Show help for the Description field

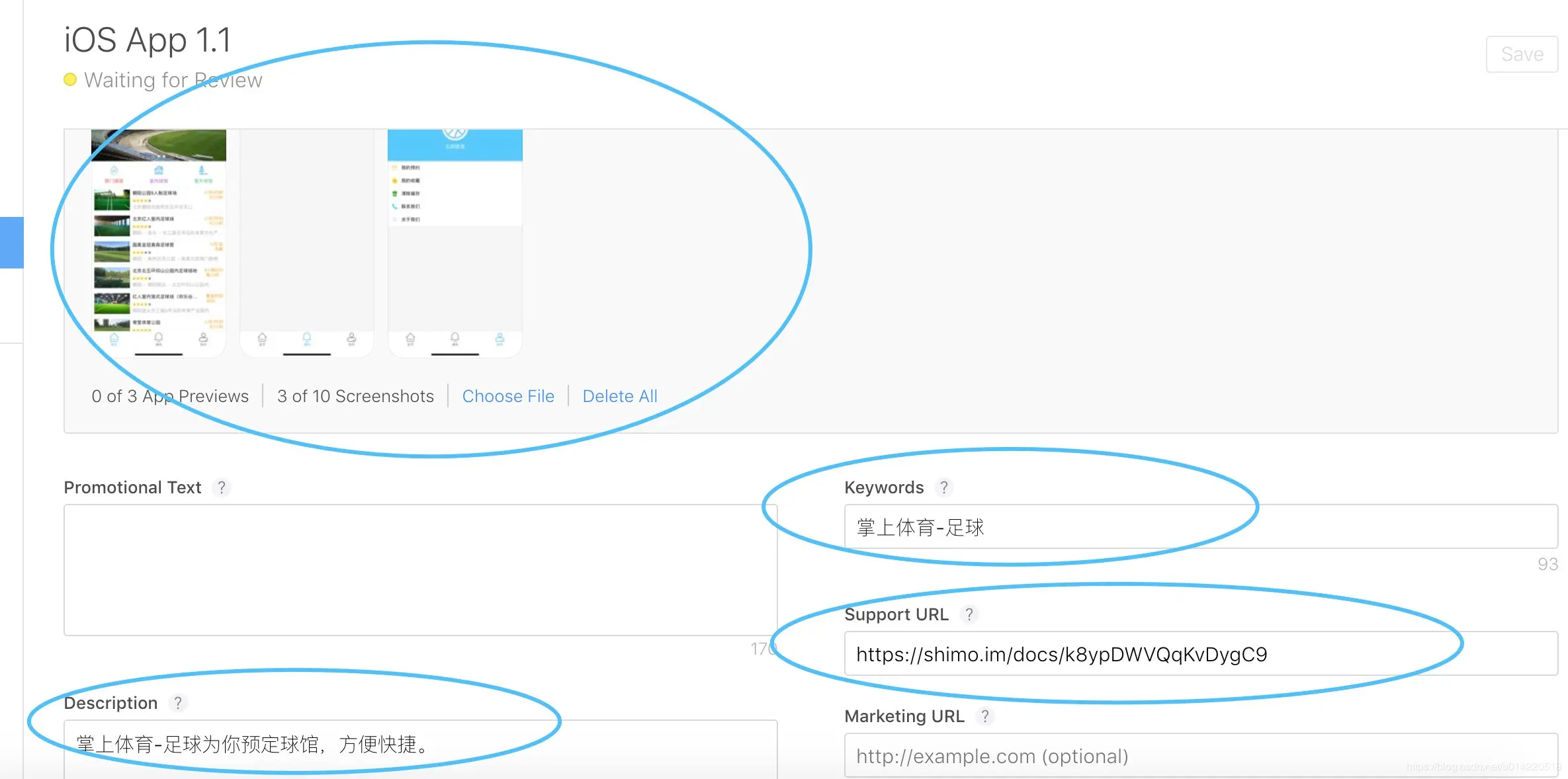tap(177, 703)
